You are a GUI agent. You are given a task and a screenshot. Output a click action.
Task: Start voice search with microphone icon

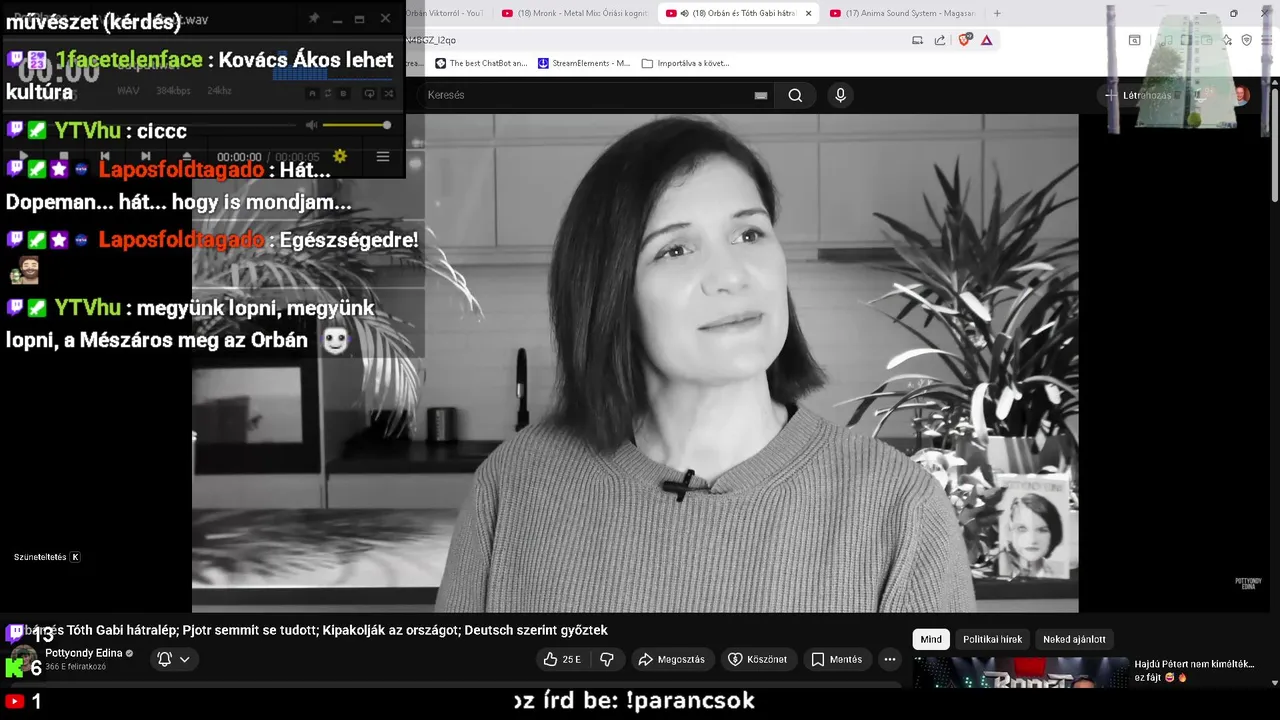pos(840,95)
